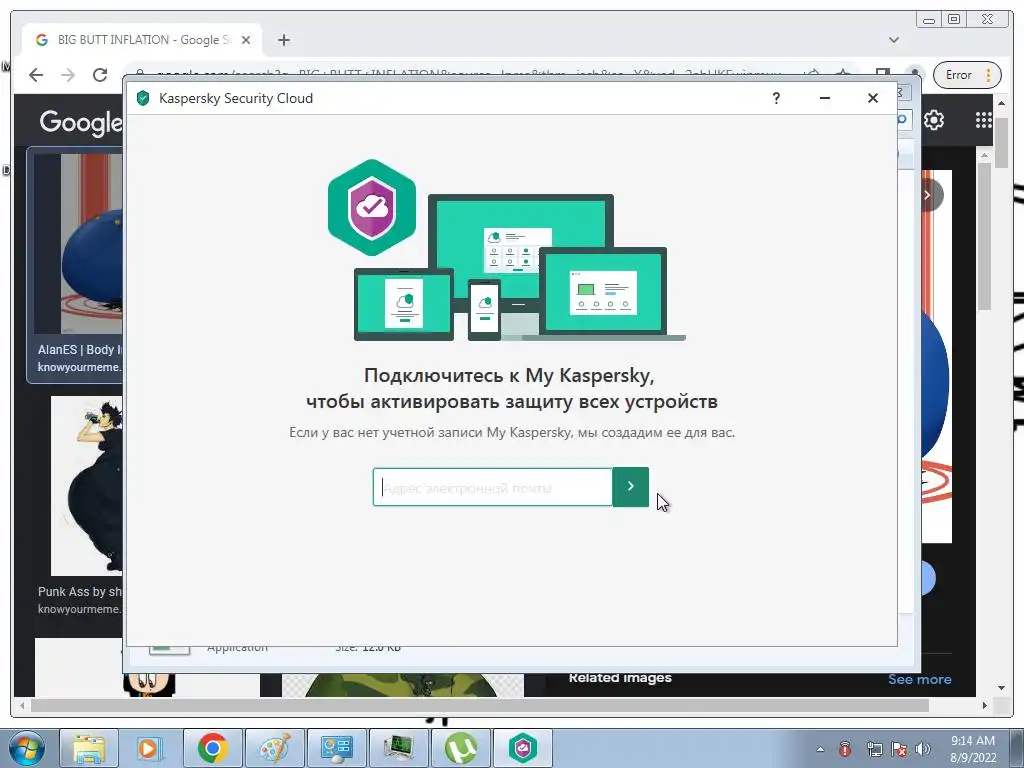Minimize the Kaspersky Security Cloud window

tap(825, 98)
